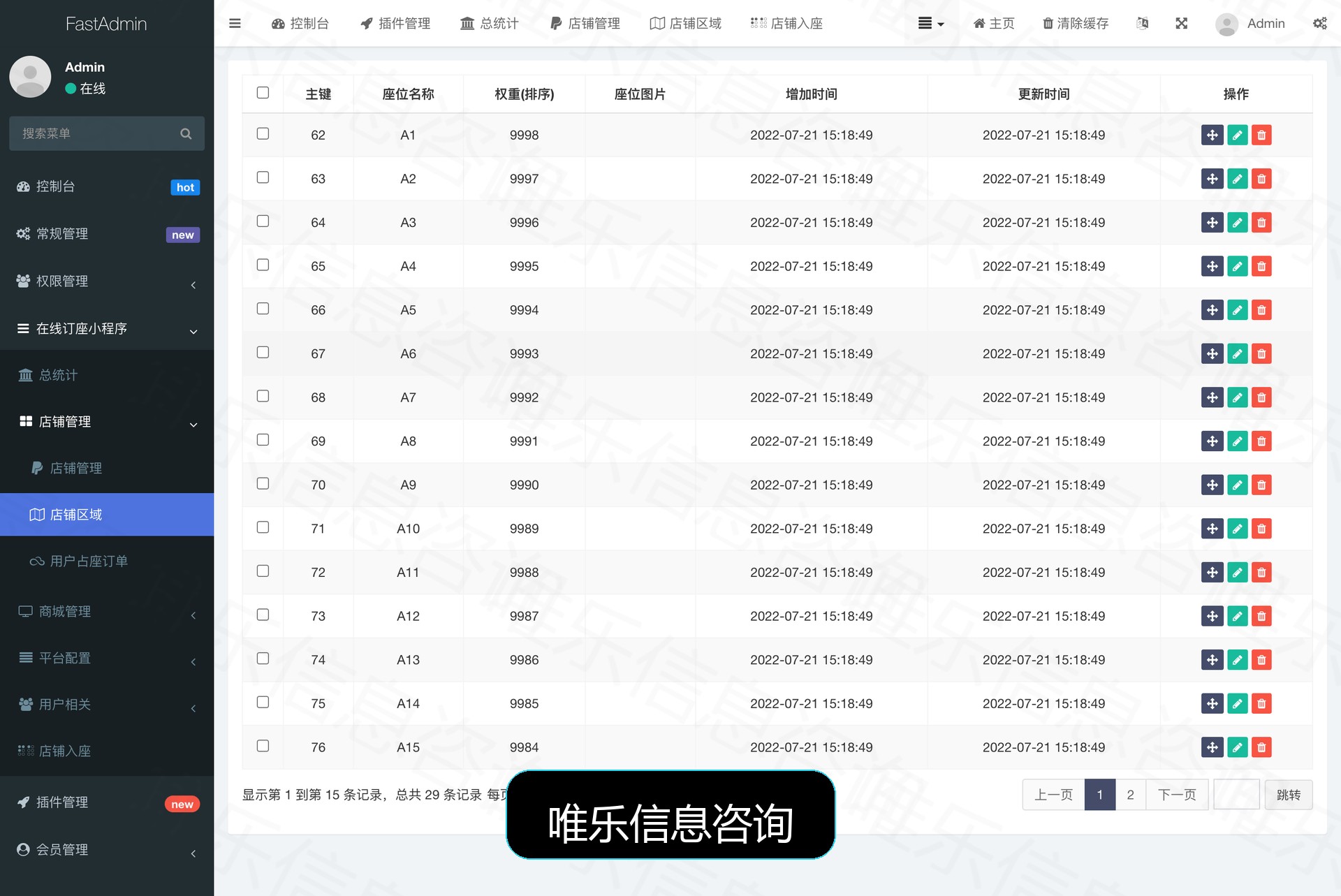Tick the checkbox for row 69 A8
The image size is (1341, 896).
pyautogui.click(x=263, y=439)
